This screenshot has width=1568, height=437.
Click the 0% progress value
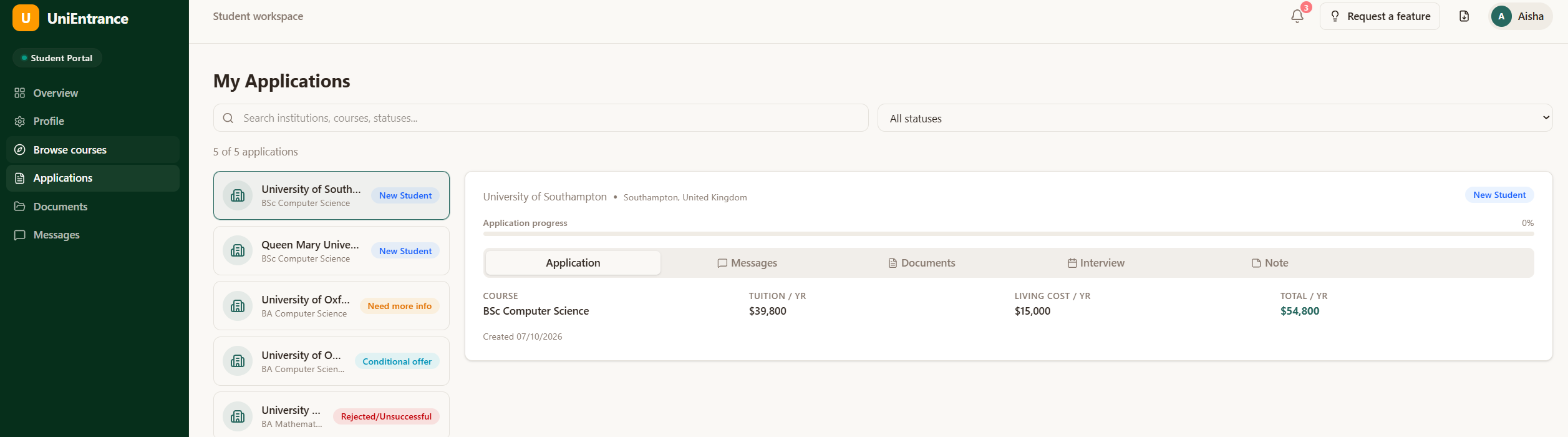[1527, 223]
